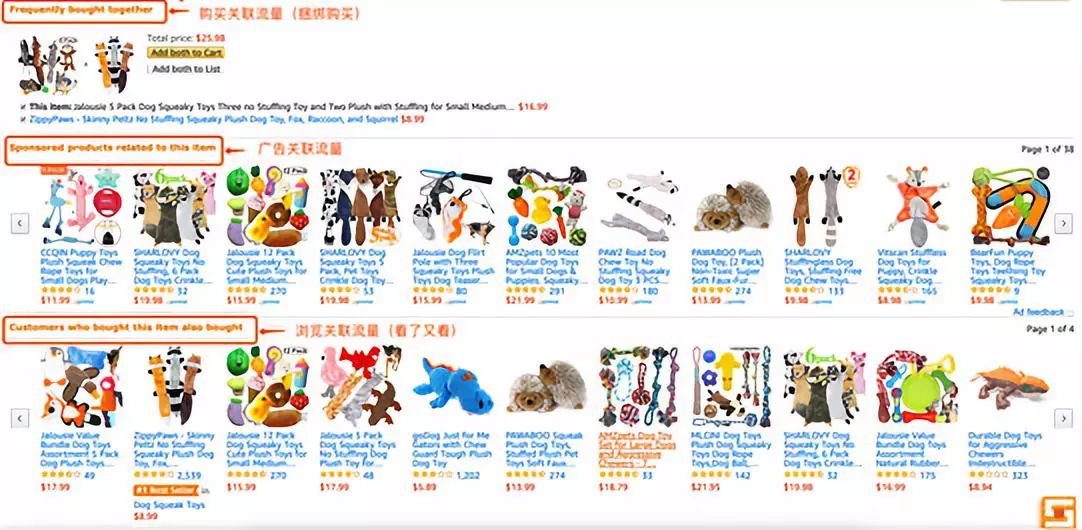The height and width of the screenshot is (530, 1082).
Task: Tick checkbox beside This item Jalousie 5 Pack
Action: tap(25, 107)
